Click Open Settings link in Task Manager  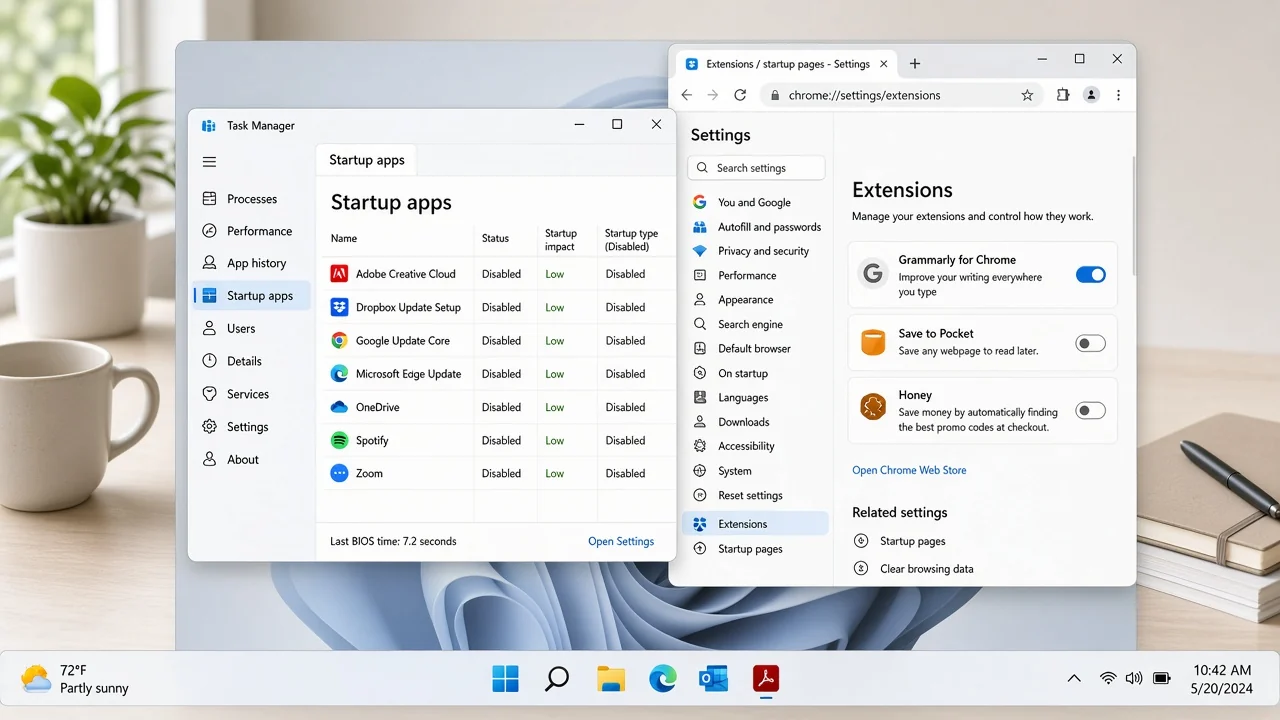(x=621, y=541)
